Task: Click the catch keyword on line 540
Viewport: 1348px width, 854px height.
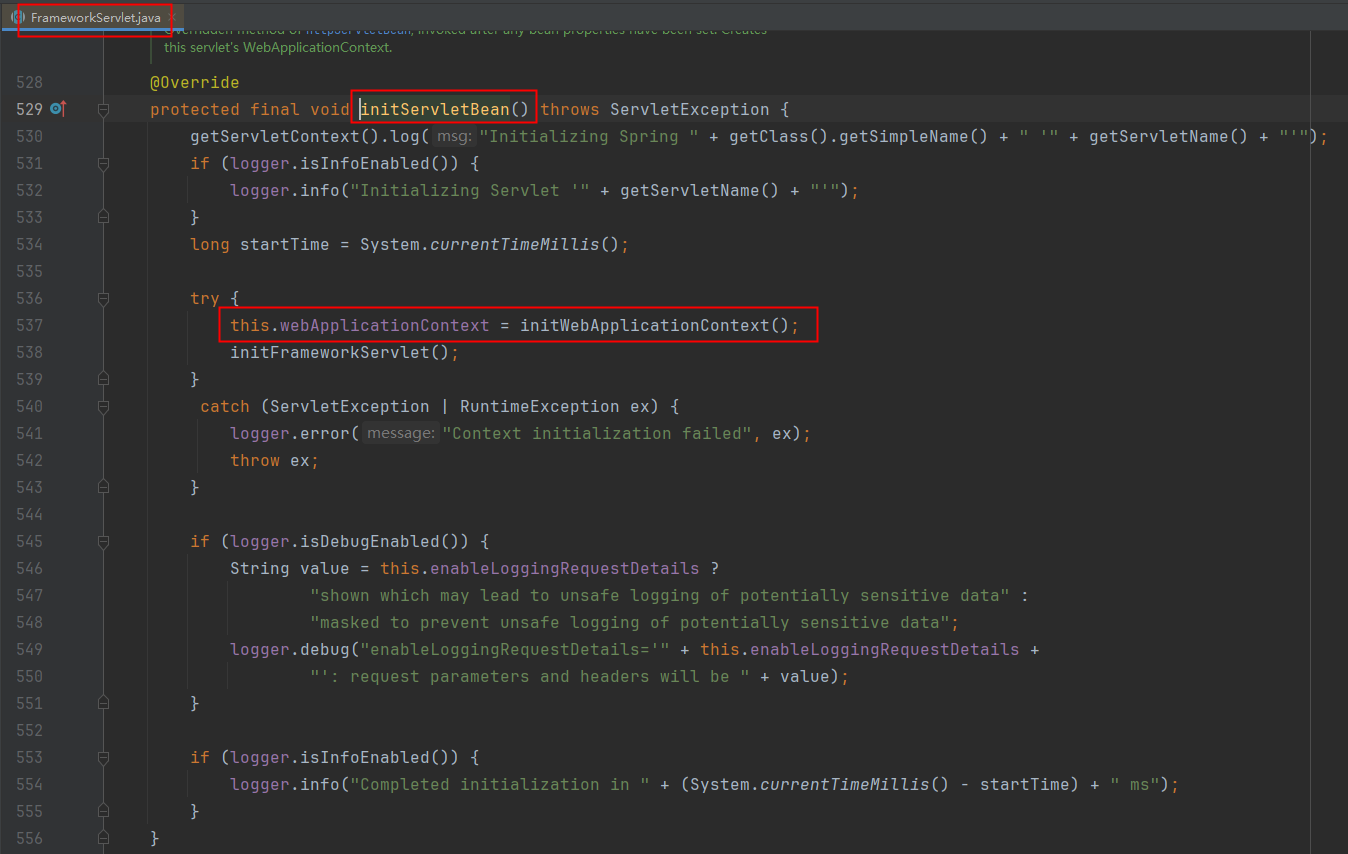Action: pyautogui.click(x=225, y=406)
